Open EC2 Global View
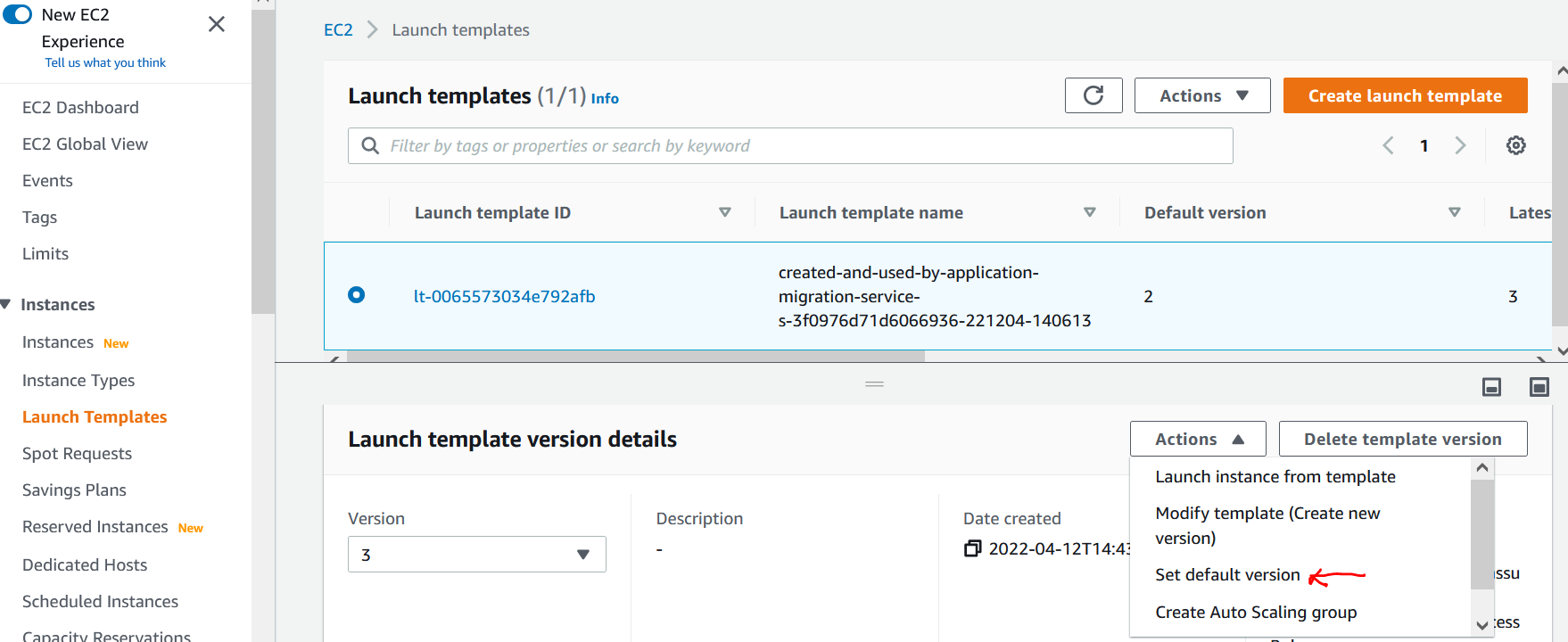The image size is (1568, 642). pos(85,144)
